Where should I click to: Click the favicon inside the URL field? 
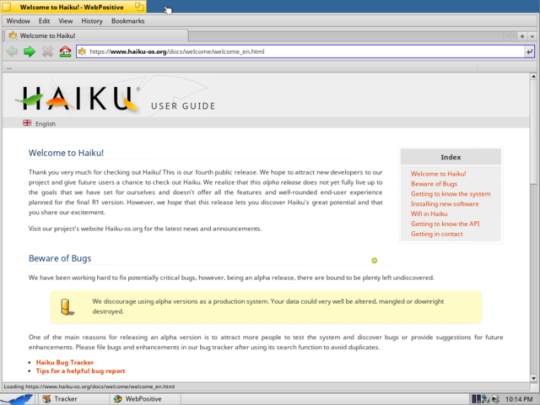click(x=82, y=52)
